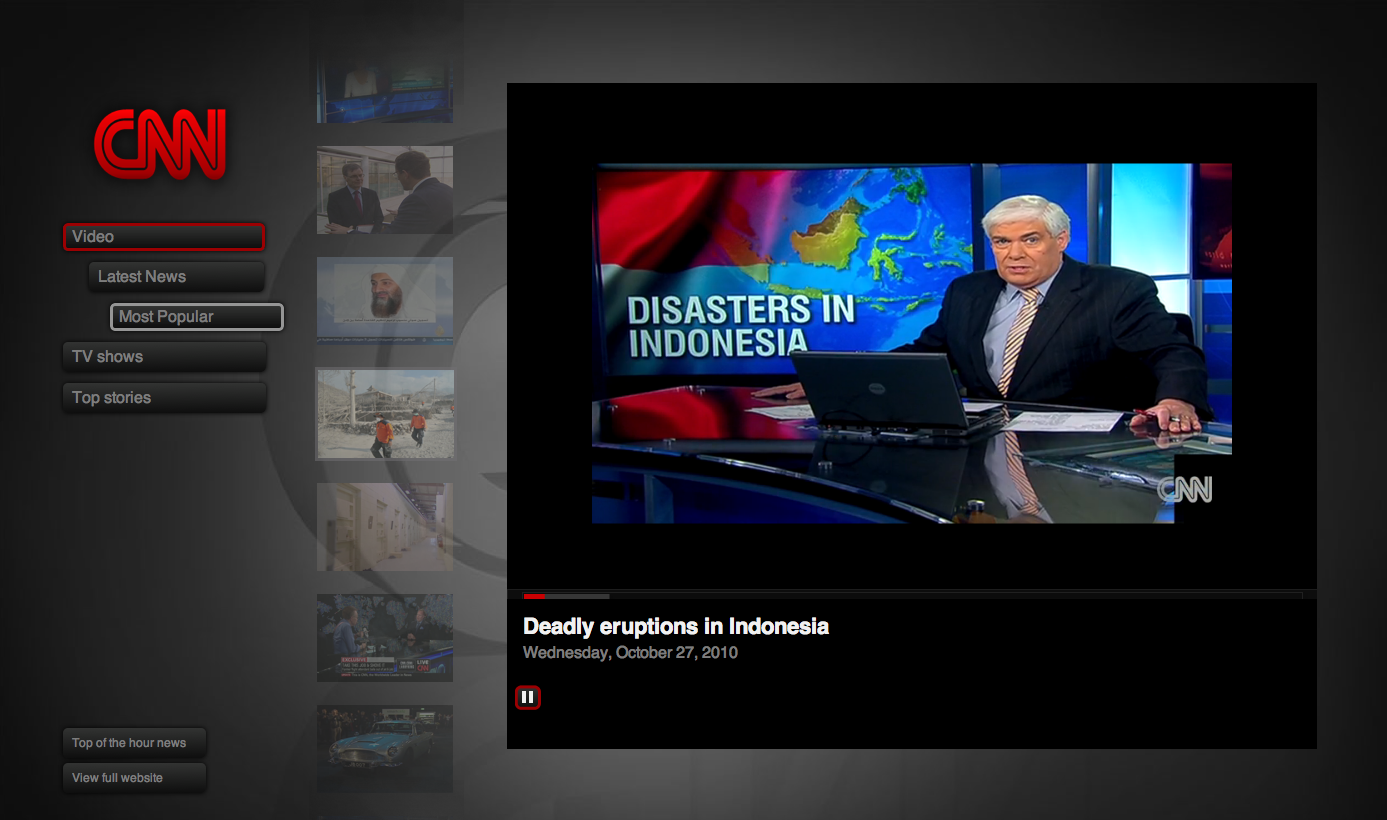The image size is (1387, 820).
Task: Pause the video with the pause button
Action: (x=528, y=697)
